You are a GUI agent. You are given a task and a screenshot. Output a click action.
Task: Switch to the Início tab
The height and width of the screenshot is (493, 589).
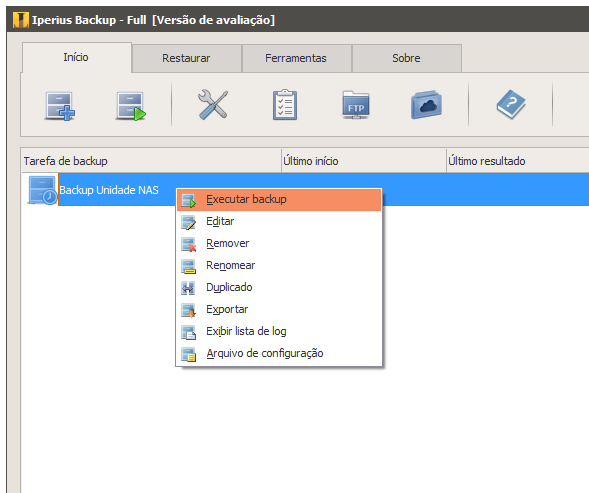pyautogui.click(x=77, y=57)
